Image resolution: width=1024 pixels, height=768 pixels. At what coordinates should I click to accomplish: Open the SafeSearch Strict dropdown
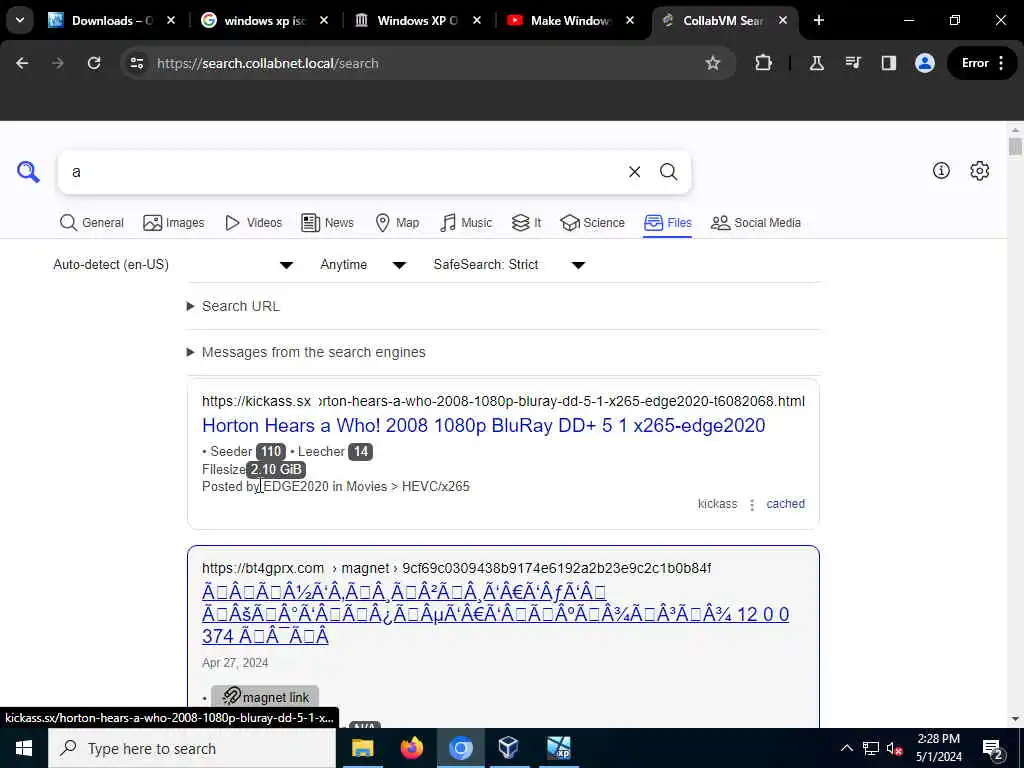pyautogui.click(x=509, y=264)
